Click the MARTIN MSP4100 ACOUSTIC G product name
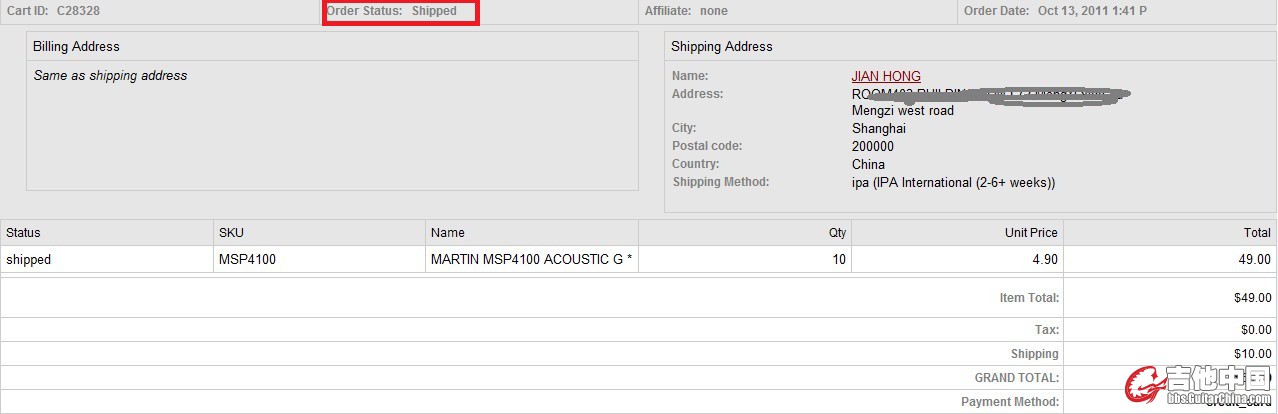Image resolution: width=1278 pixels, height=414 pixels. [531, 260]
